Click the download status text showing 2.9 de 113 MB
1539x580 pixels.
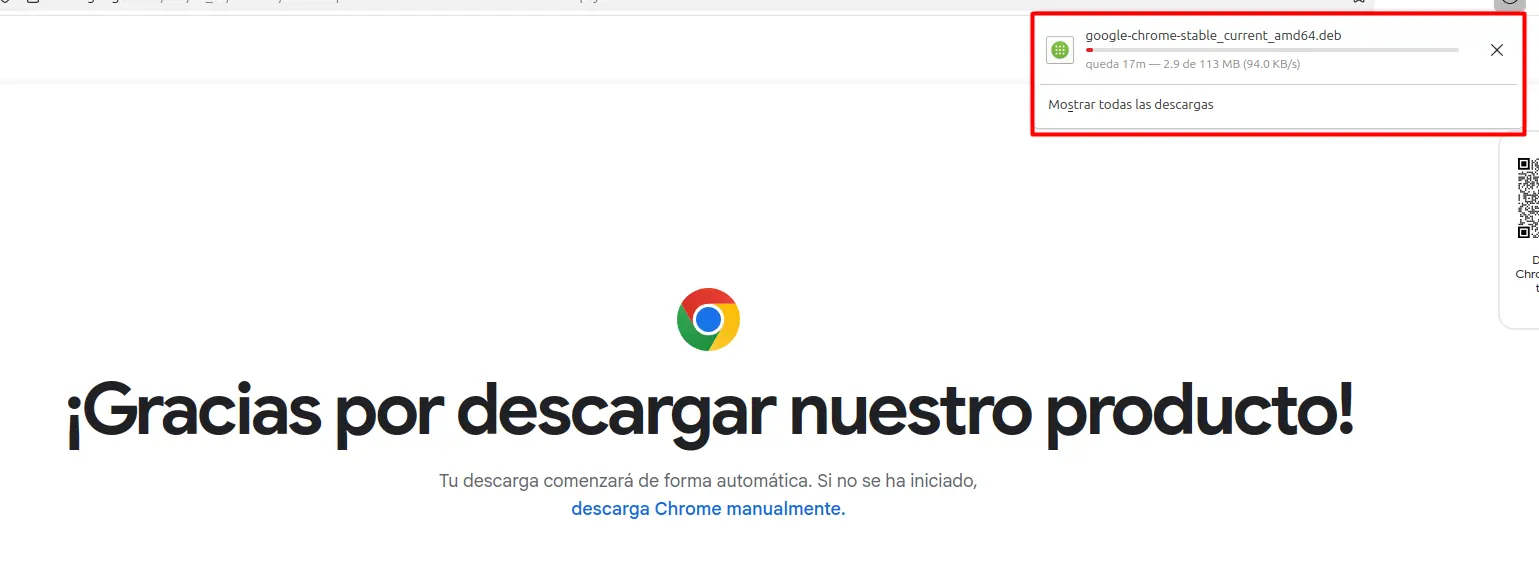tap(1192, 64)
